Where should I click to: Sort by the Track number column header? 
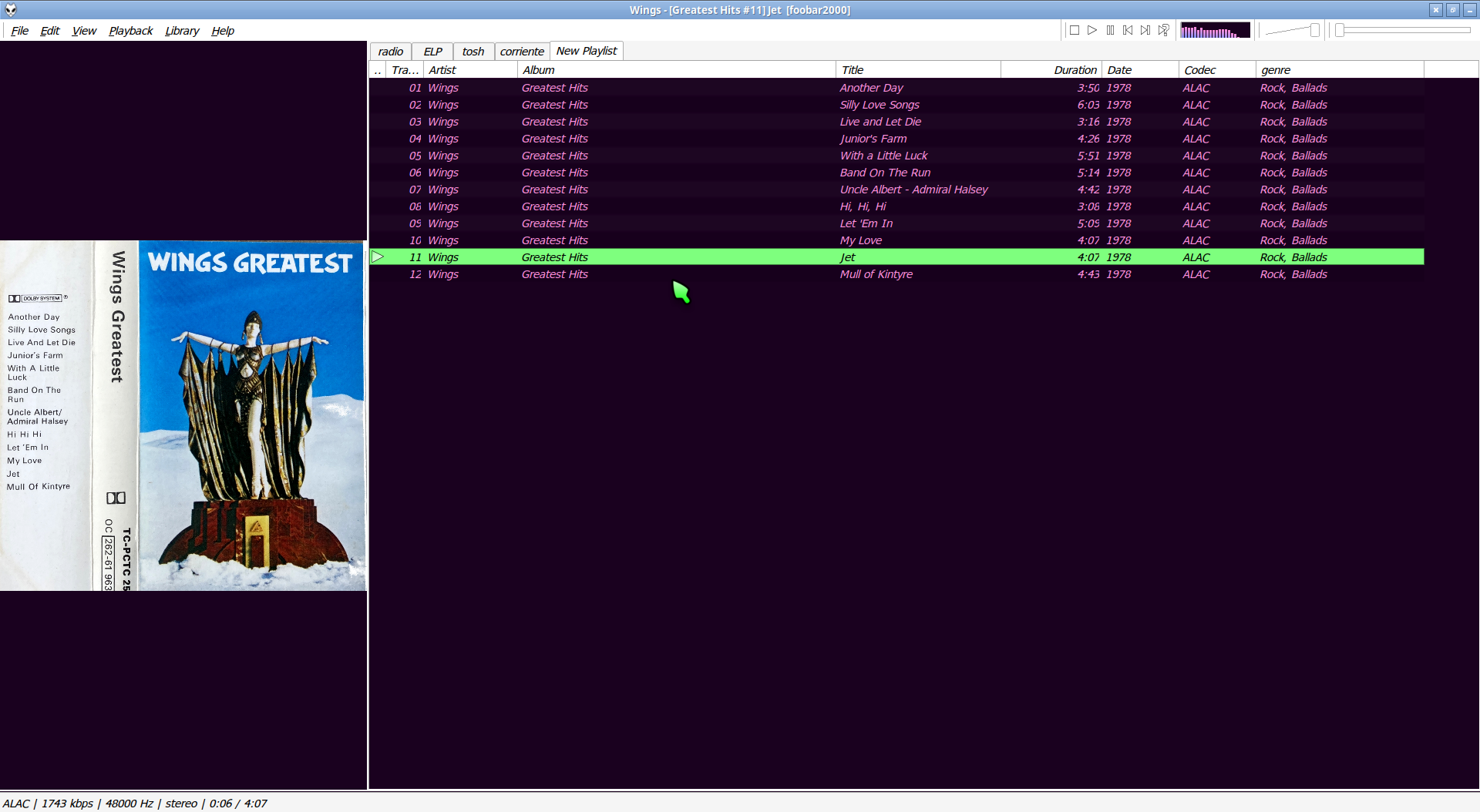(405, 70)
